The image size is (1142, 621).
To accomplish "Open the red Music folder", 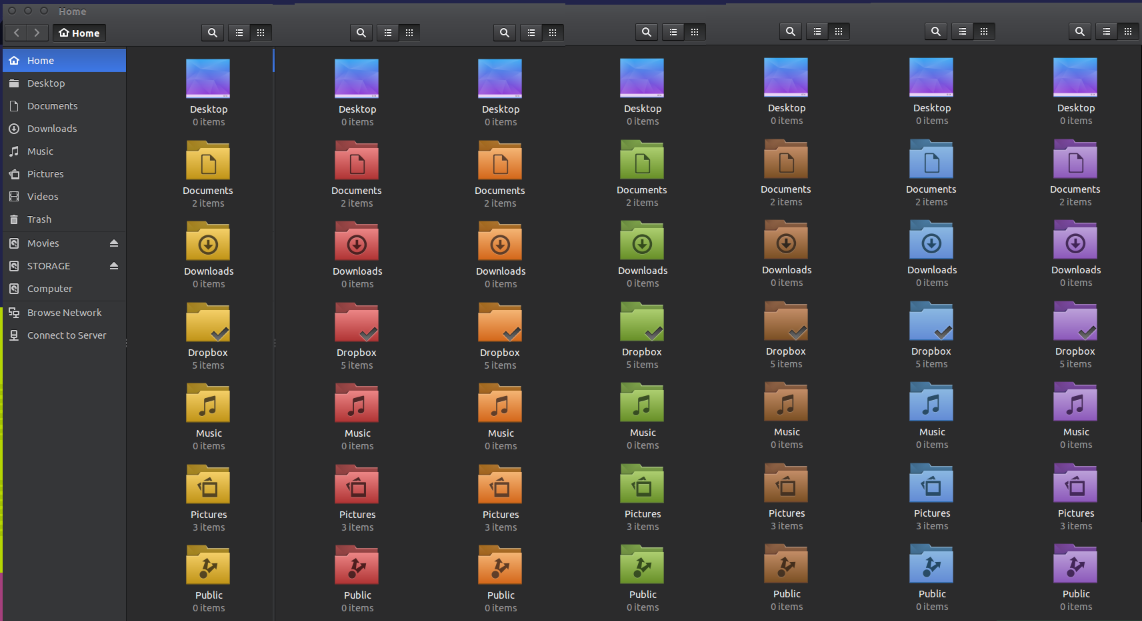I will (x=357, y=403).
